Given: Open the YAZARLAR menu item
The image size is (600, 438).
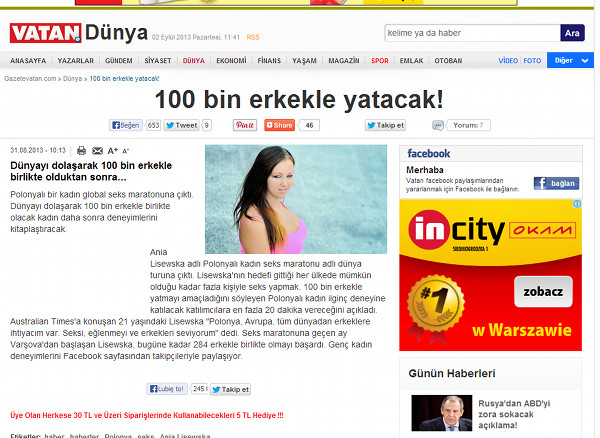Looking at the screenshot, I should (75, 60).
